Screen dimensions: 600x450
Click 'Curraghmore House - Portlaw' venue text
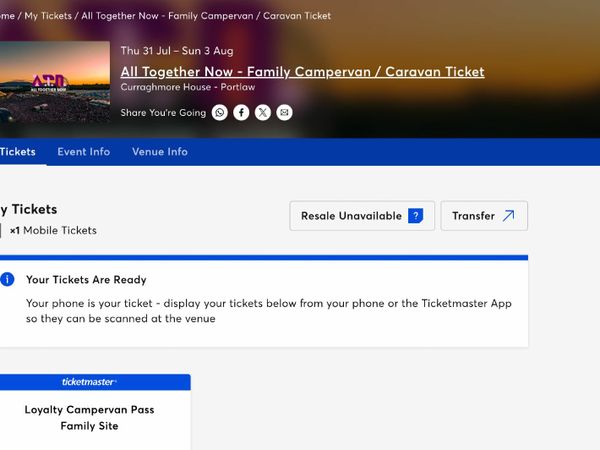(x=188, y=87)
